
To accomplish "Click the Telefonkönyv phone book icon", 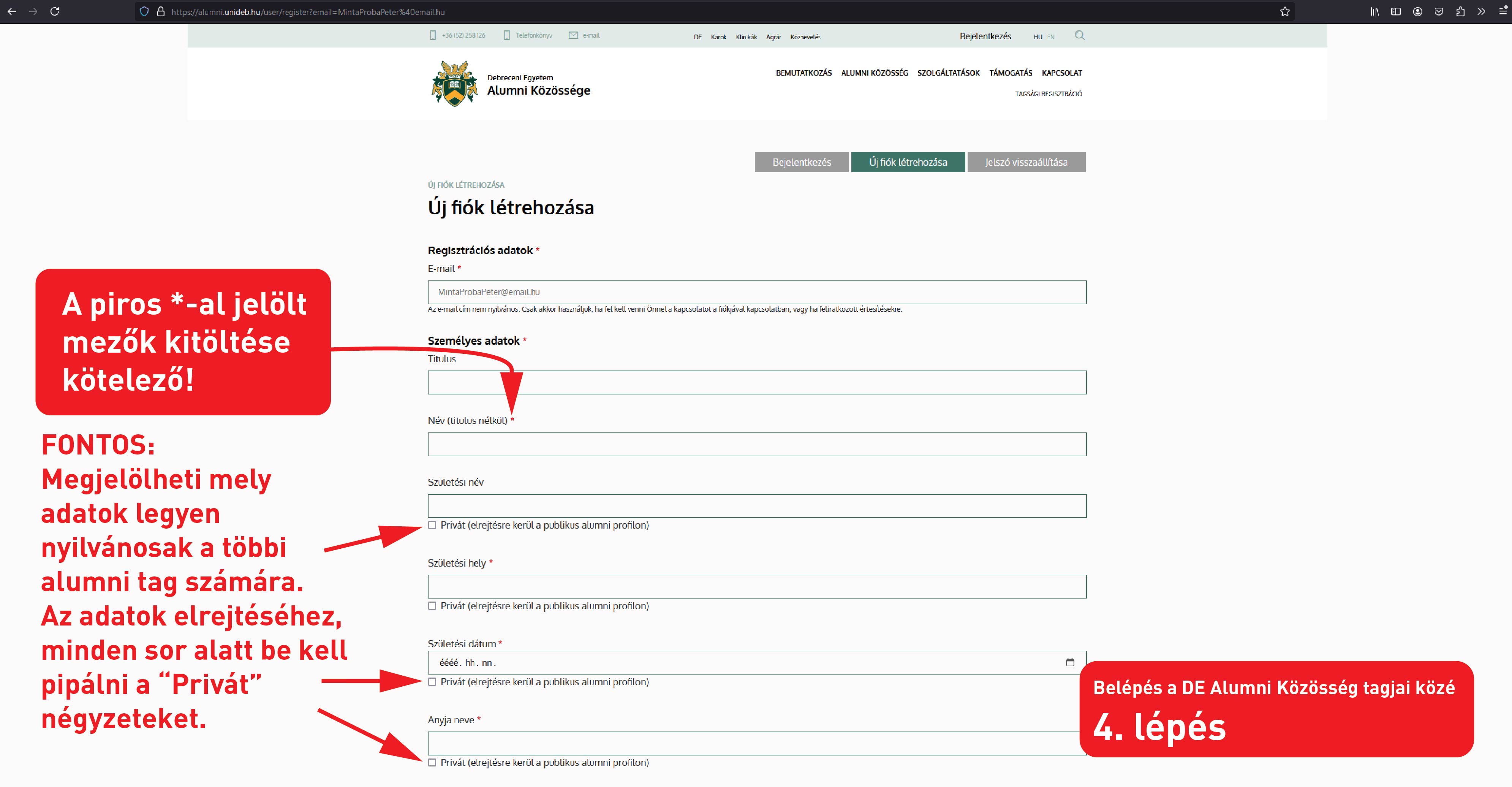I will tap(507, 35).
